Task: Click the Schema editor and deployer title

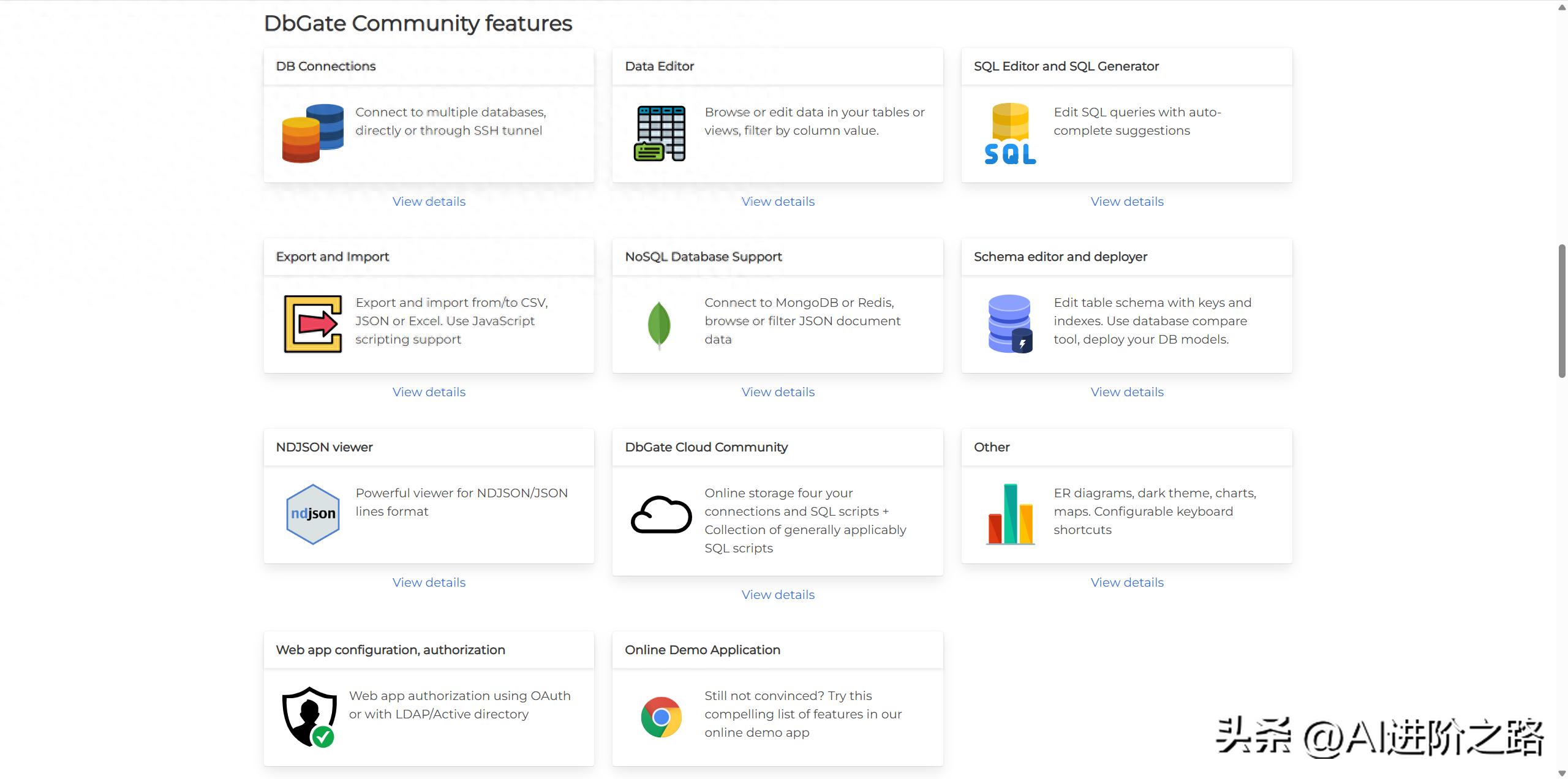Action: pyautogui.click(x=1061, y=257)
